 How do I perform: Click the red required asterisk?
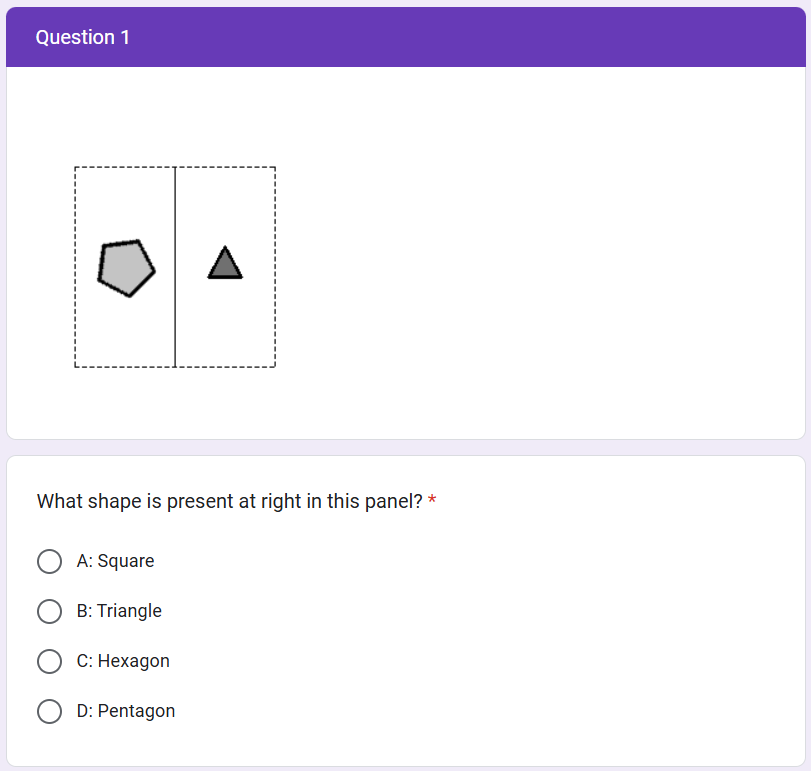click(x=432, y=502)
